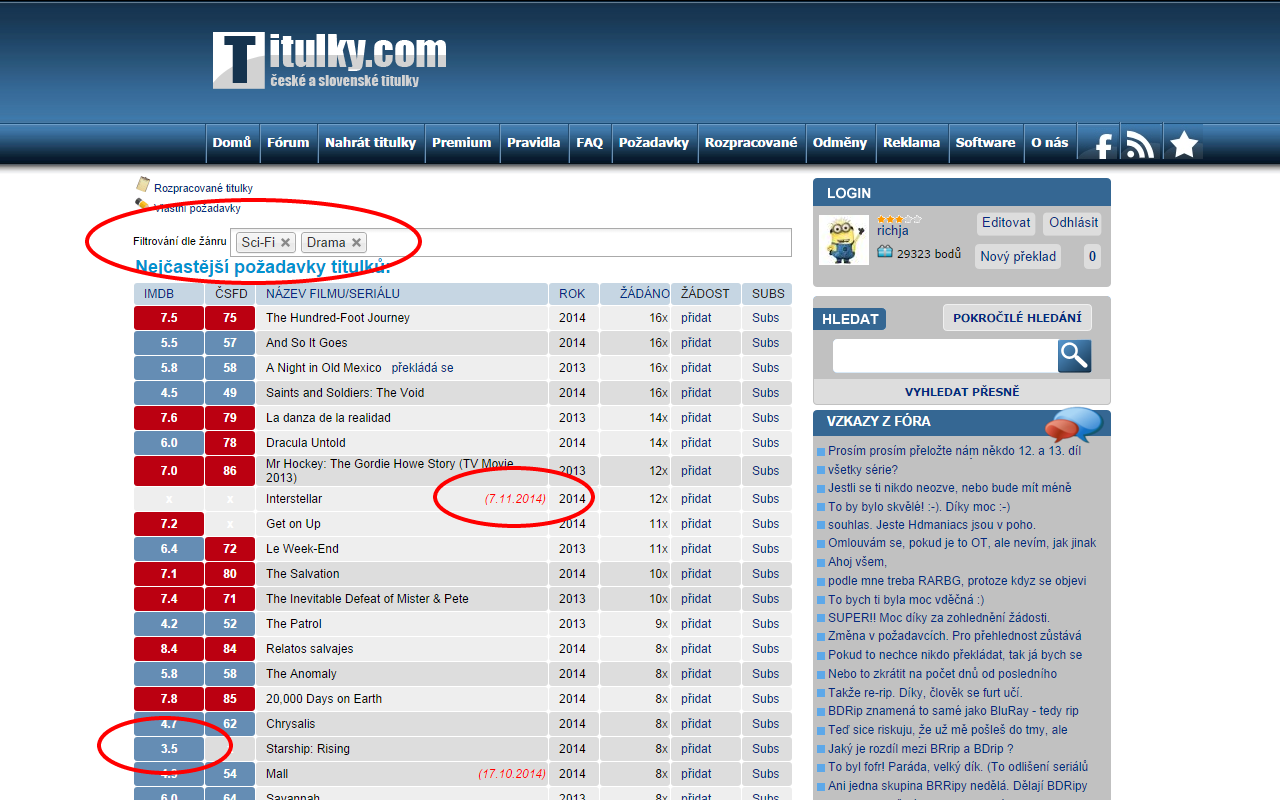
Task: Click the notepad icon beside Rozpracované titulky
Action: [143, 185]
